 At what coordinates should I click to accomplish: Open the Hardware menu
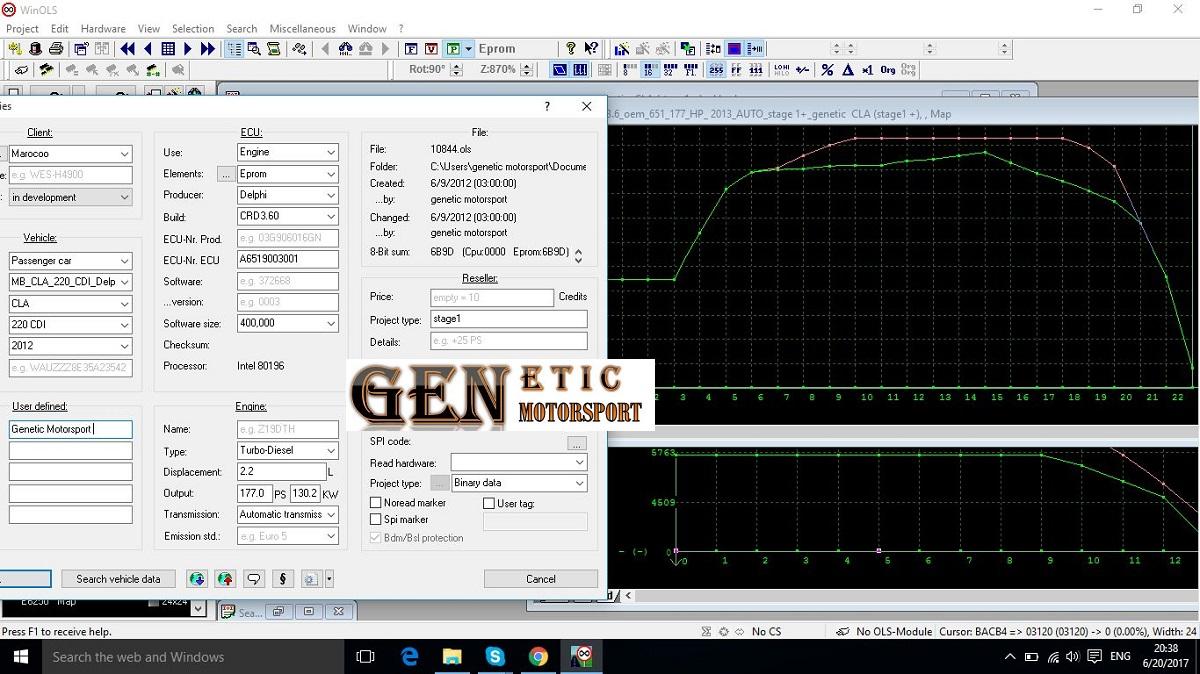point(103,29)
